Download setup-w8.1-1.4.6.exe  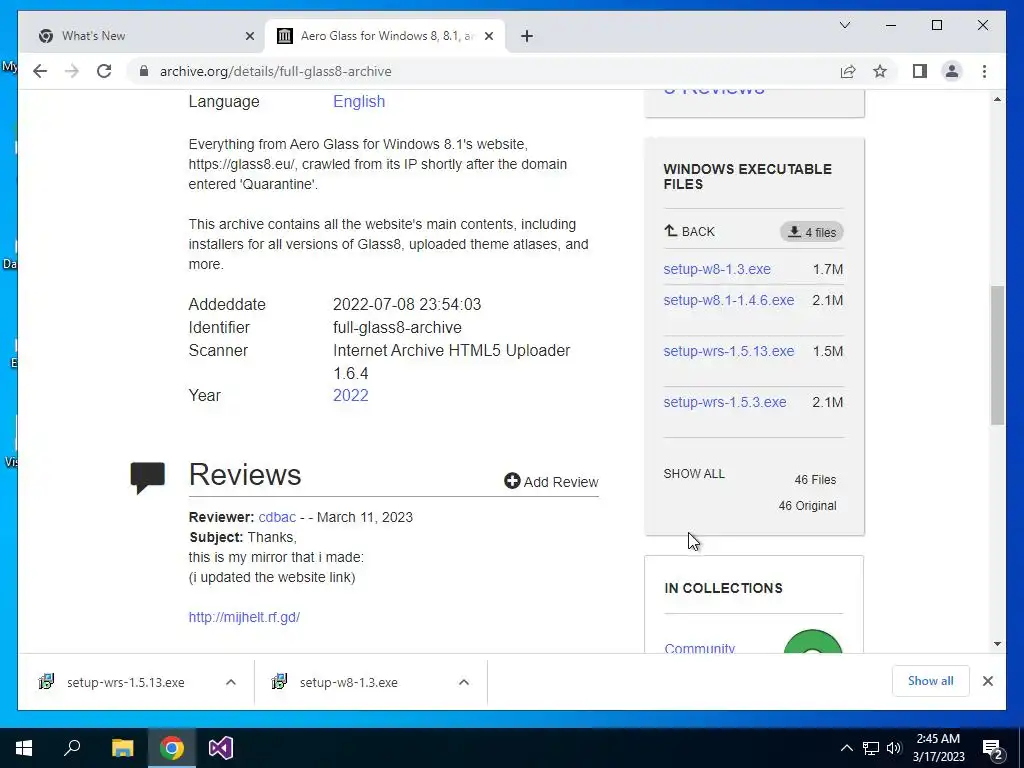729,300
